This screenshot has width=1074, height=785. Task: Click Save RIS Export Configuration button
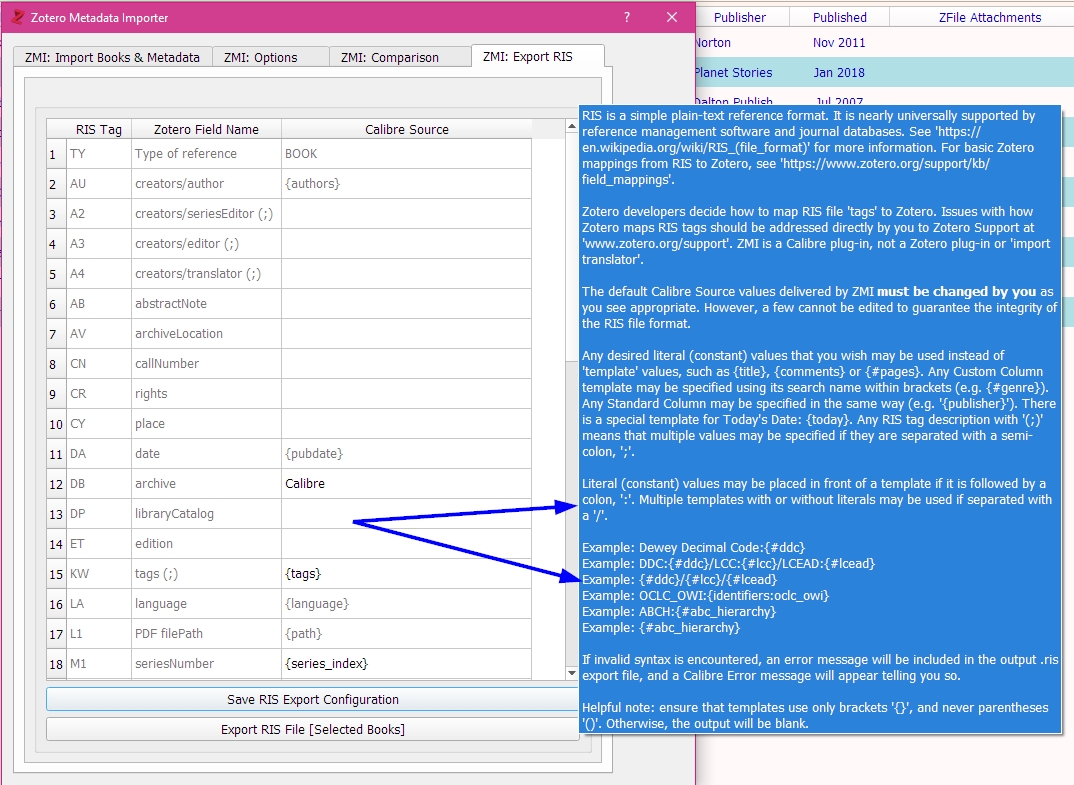tap(313, 699)
